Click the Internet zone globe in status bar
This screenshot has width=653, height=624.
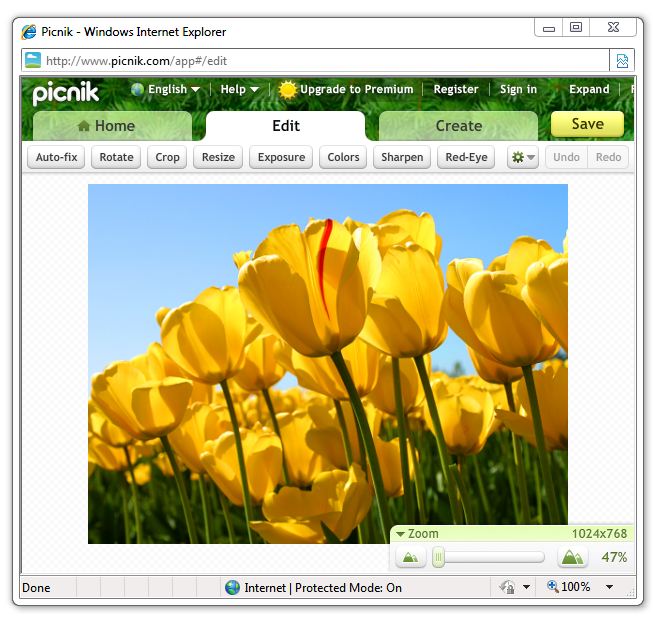pyautogui.click(x=233, y=588)
